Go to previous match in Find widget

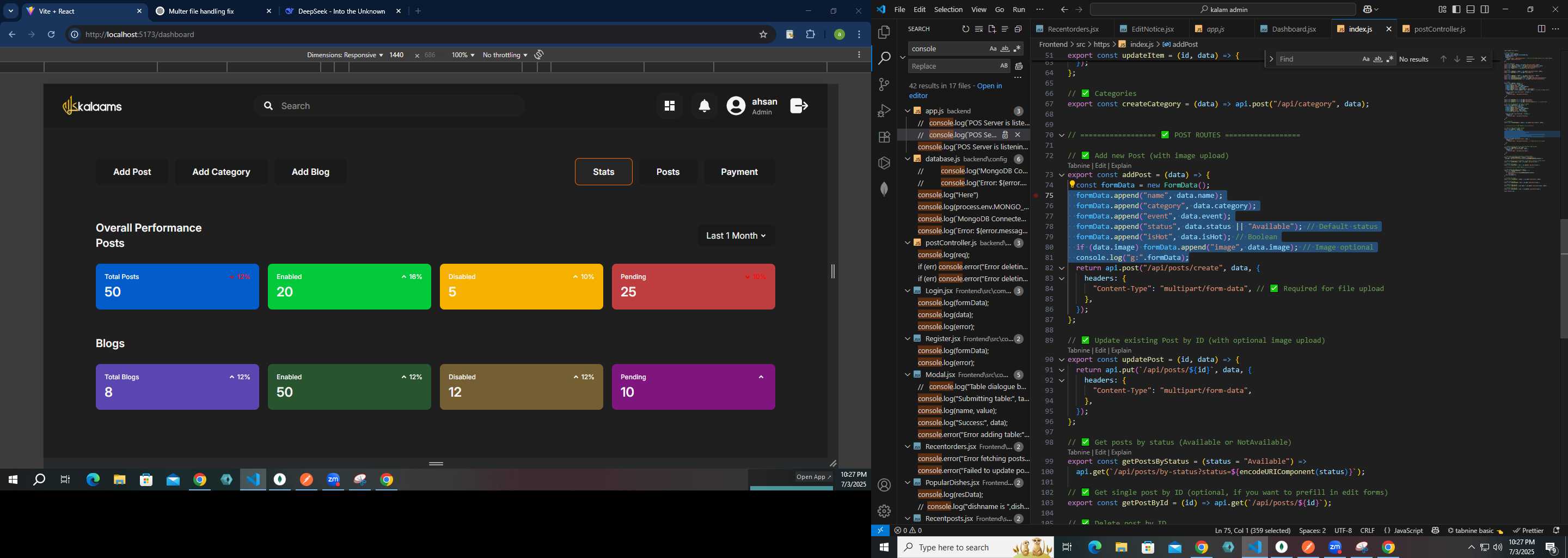(x=1443, y=59)
